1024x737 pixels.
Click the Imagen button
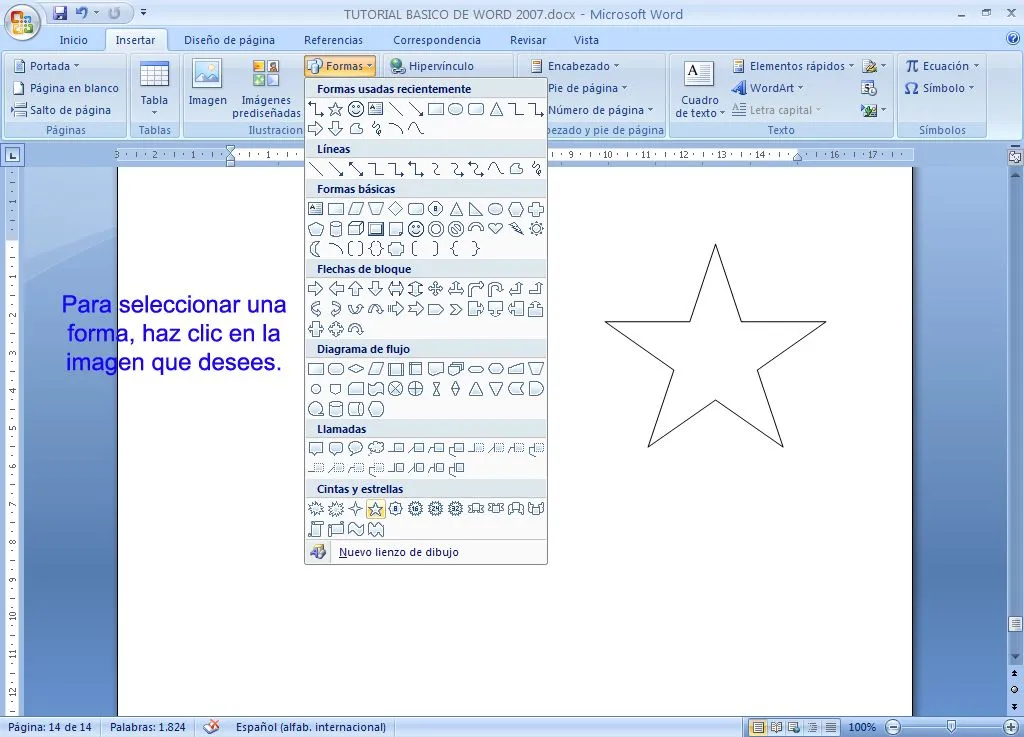(207, 84)
